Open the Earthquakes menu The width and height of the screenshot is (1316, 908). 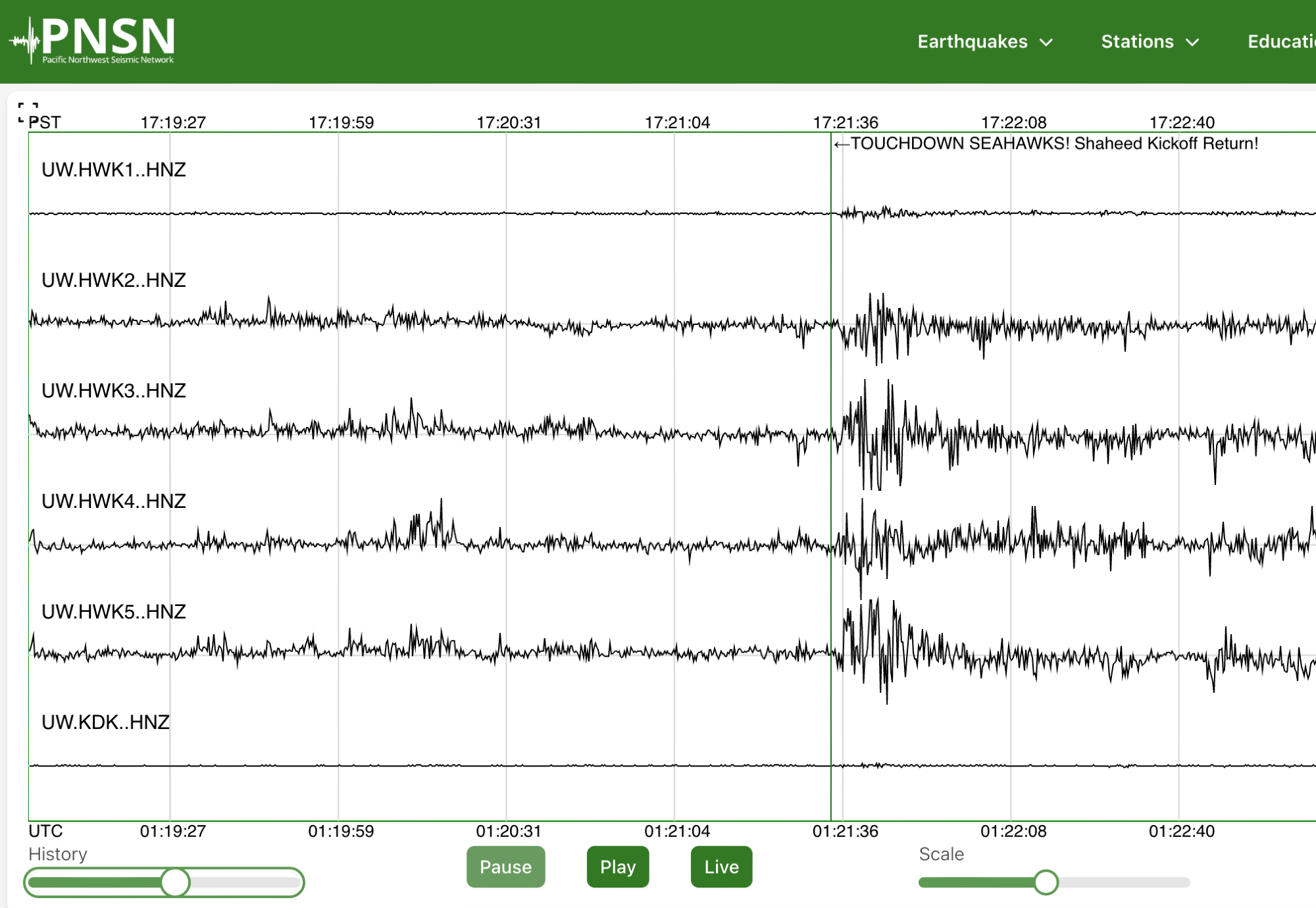(x=972, y=41)
